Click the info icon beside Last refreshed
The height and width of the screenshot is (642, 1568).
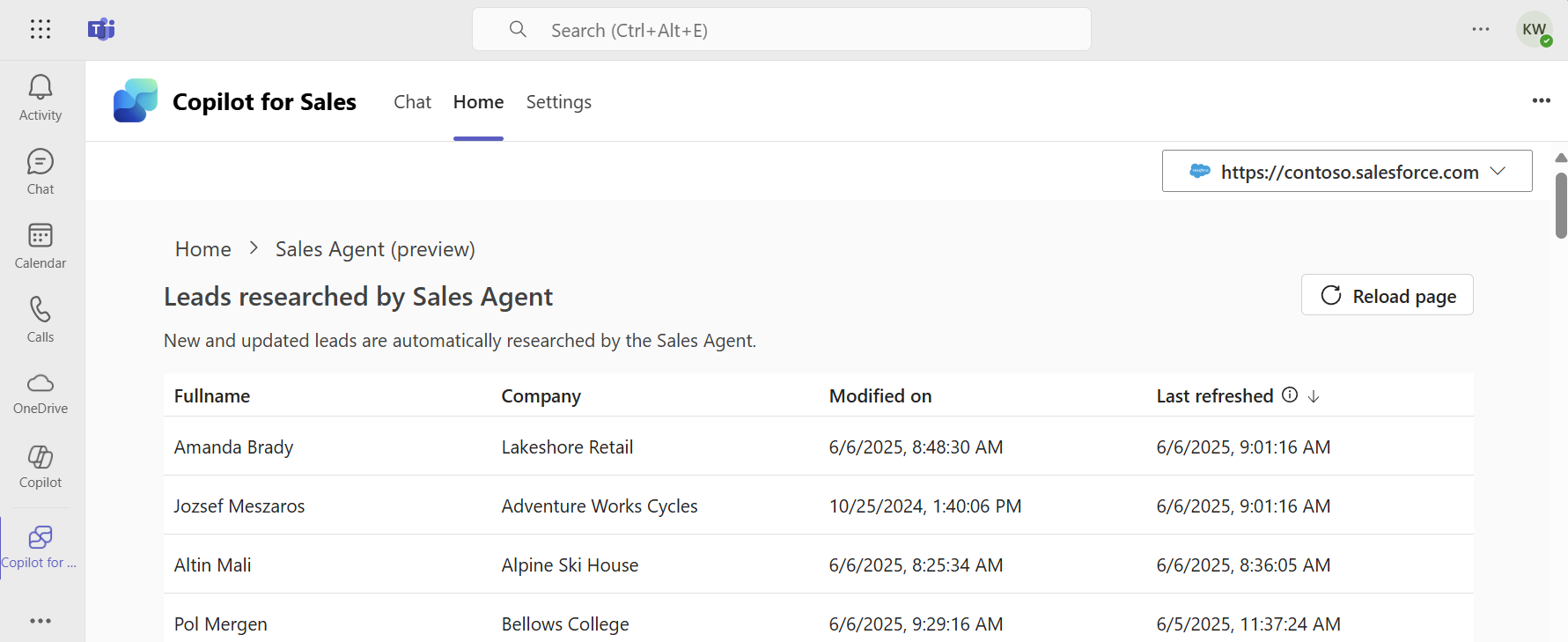click(1290, 395)
